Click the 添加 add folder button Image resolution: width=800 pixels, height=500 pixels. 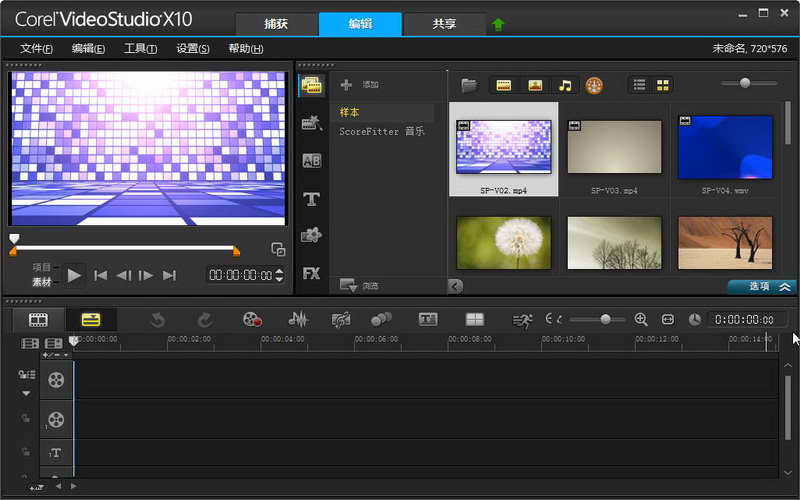click(x=360, y=85)
